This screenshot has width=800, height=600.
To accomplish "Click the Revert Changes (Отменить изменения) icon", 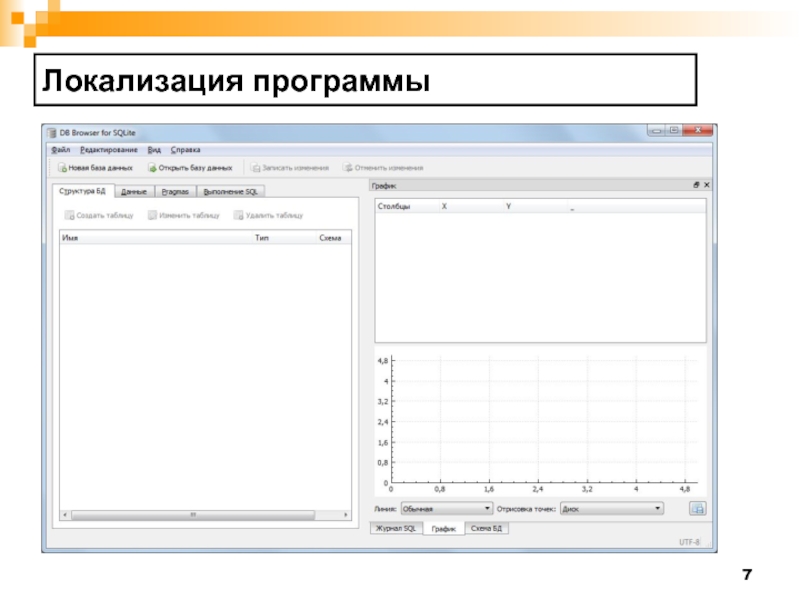I will click(348, 168).
